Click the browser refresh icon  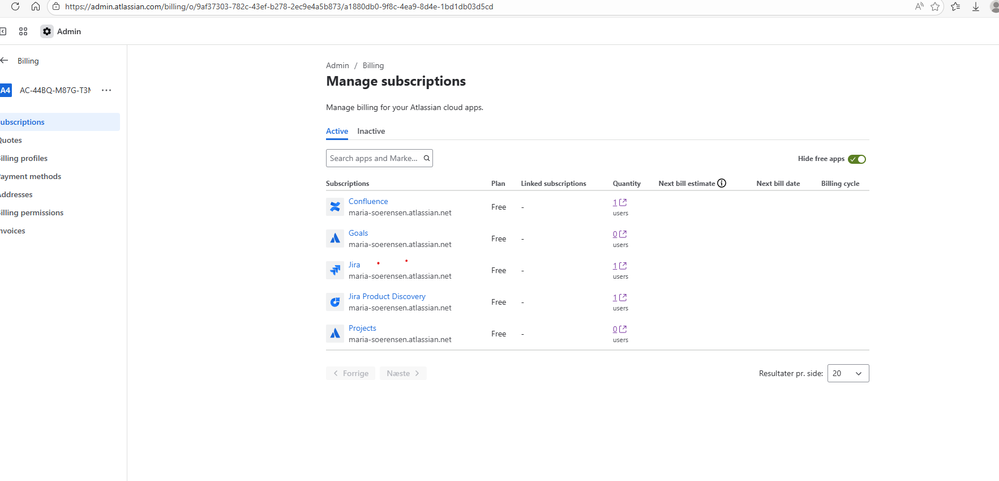(x=15, y=7)
